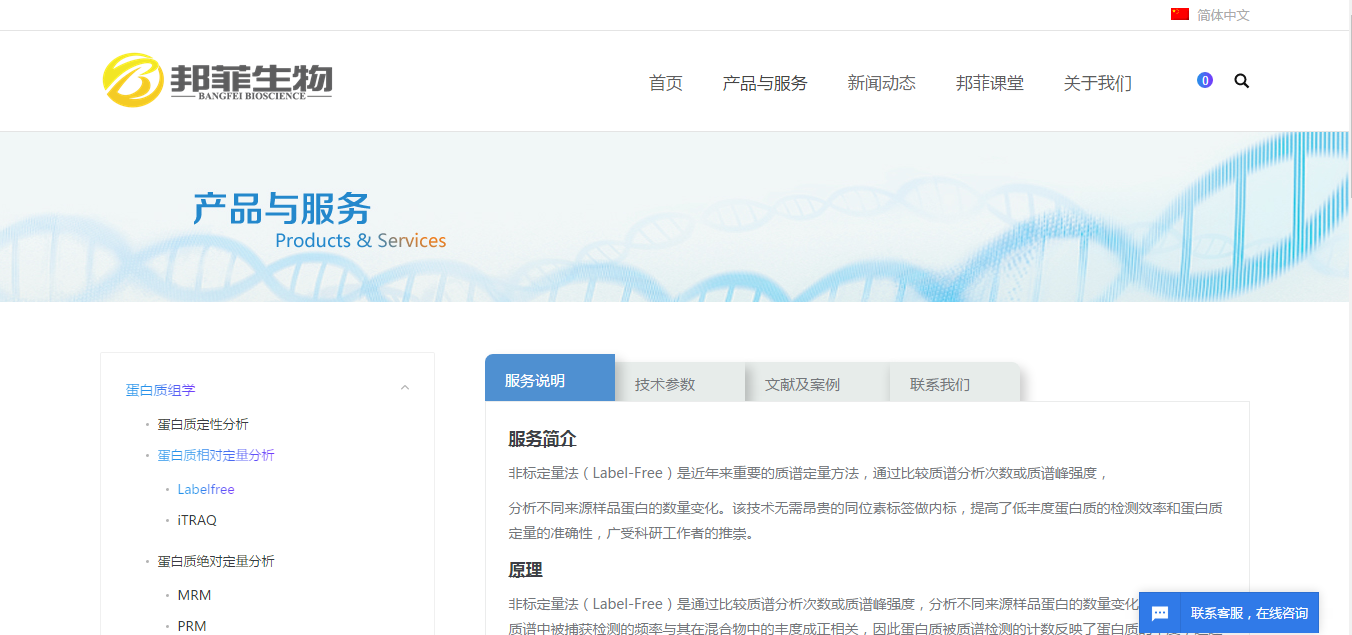
Task: Switch to the 文献及案例 tab
Action: pyautogui.click(x=802, y=384)
